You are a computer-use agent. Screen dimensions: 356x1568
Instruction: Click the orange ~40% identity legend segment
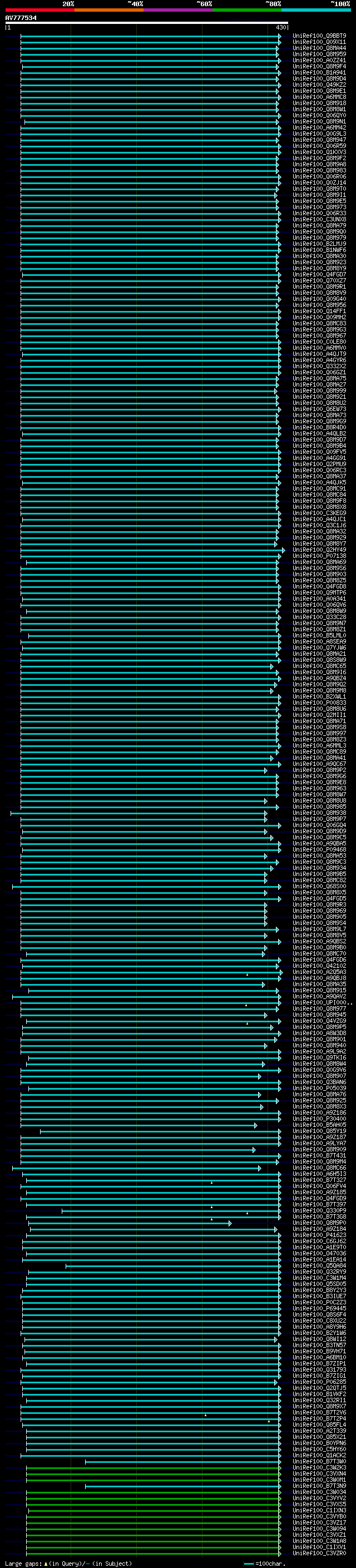(x=109, y=10)
